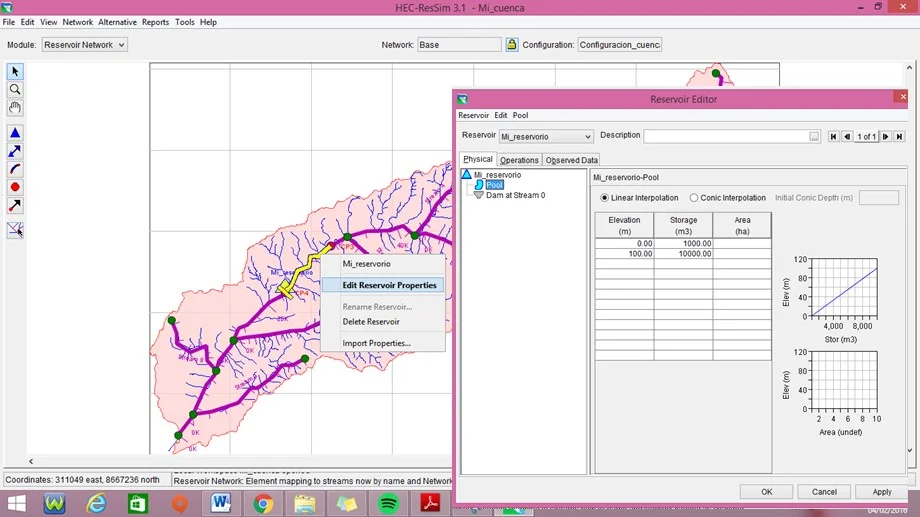Image resolution: width=920 pixels, height=517 pixels.
Task: Open the Network menu
Action: 77,22
